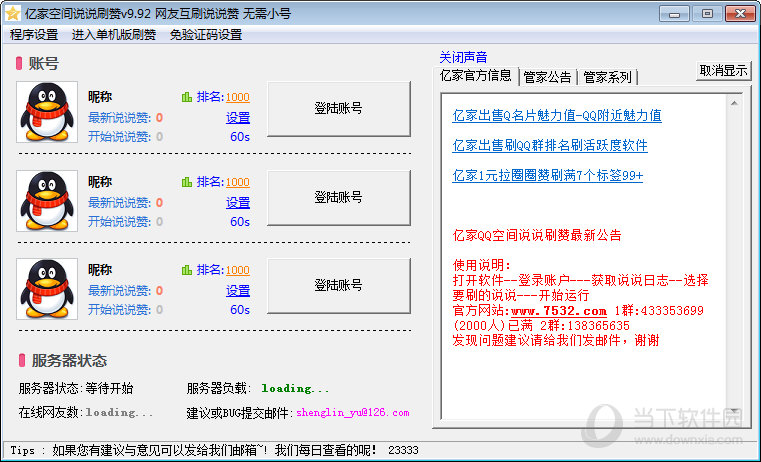The width and height of the screenshot is (761, 462).
Task: Open the 进入单机版刷赞 menu
Action: tap(114, 34)
